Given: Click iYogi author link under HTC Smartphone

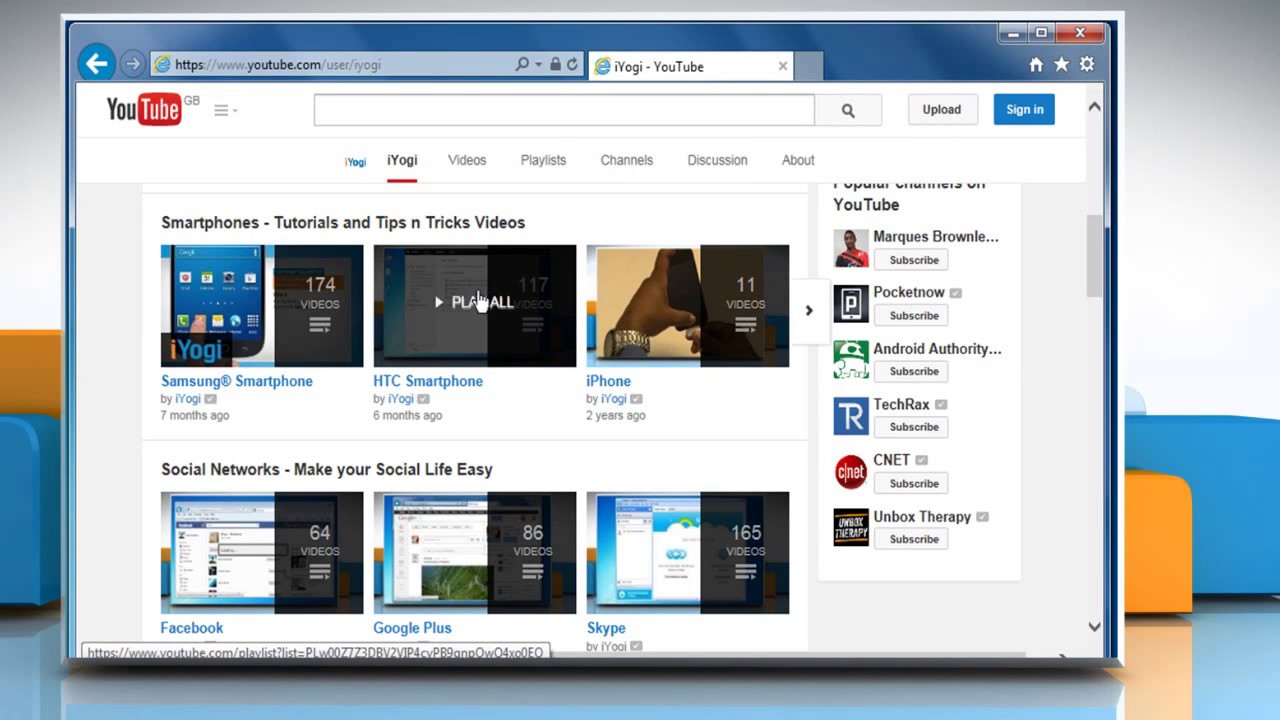Looking at the screenshot, I should click(401, 399).
